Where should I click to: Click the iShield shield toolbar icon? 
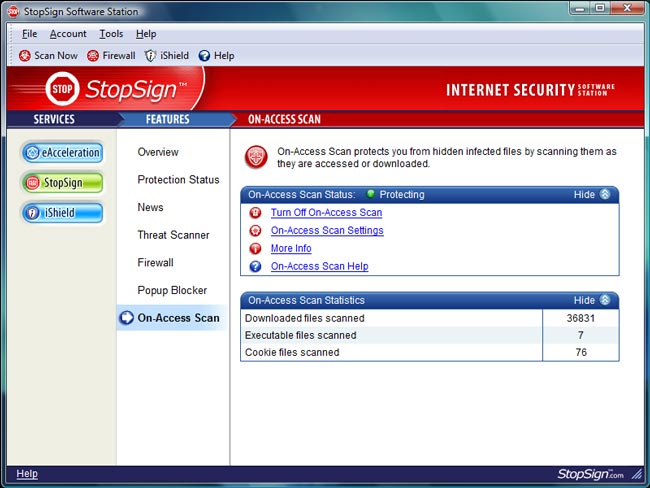pos(150,56)
